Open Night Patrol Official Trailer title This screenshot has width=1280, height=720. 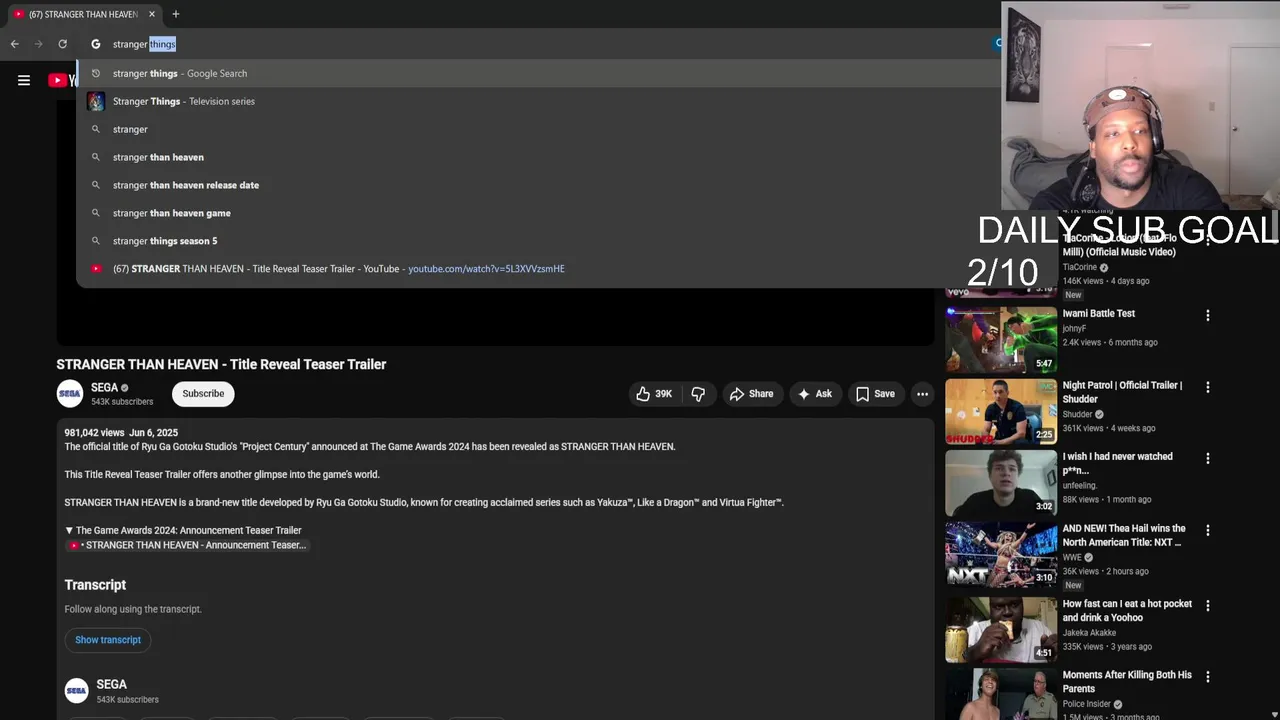point(1122,392)
